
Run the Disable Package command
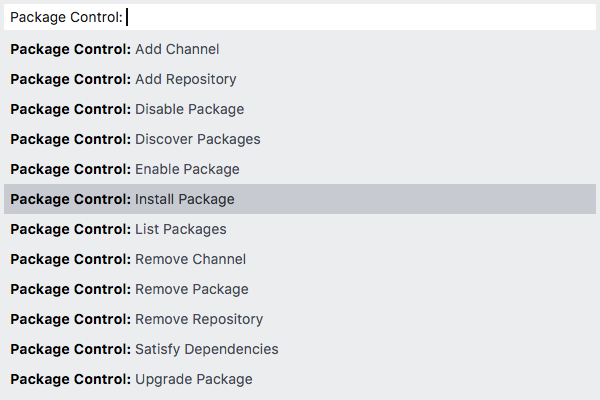coord(300,109)
